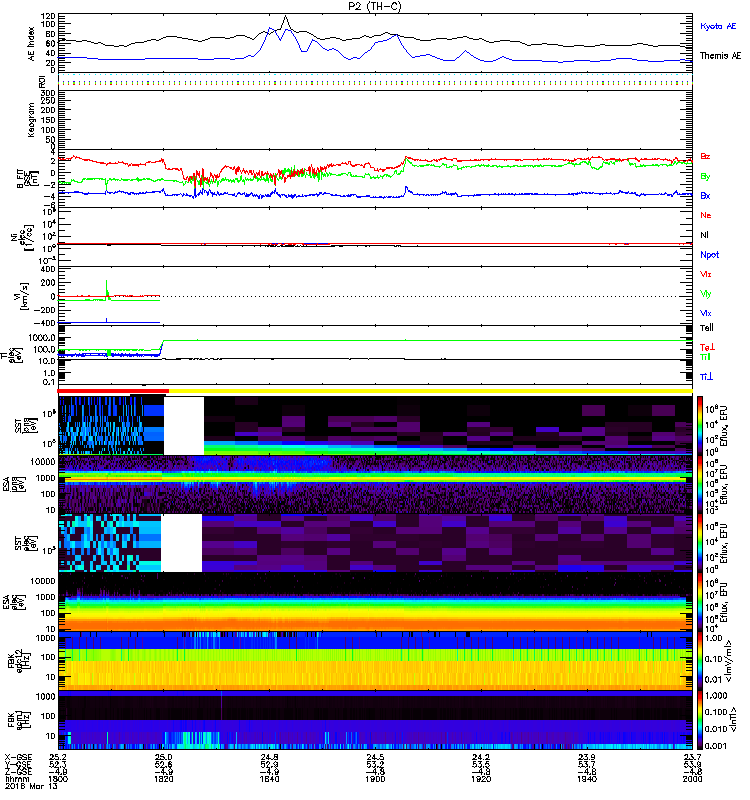Click the red Bz legend label
This screenshot has height=800, width=750.
705,157
